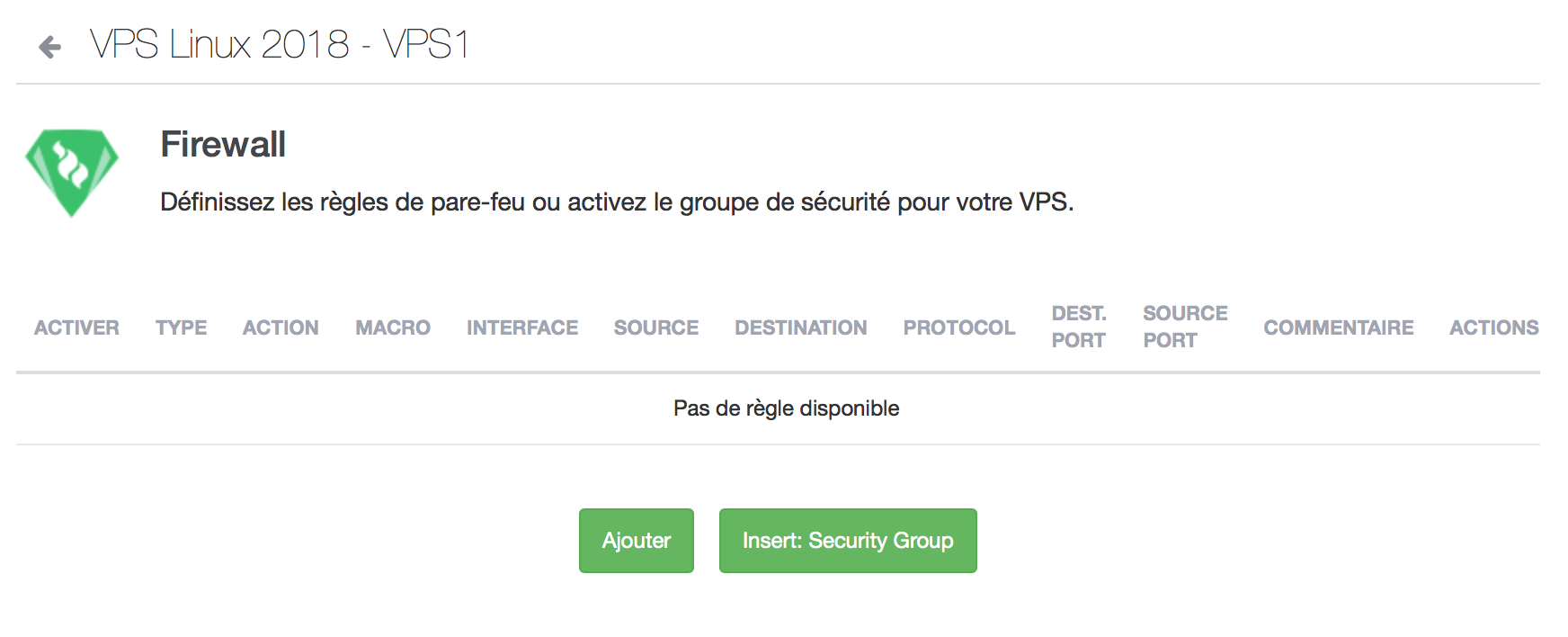1568x637 pixels.
Task: Click the firewall description text
Action: click(617, 202)
